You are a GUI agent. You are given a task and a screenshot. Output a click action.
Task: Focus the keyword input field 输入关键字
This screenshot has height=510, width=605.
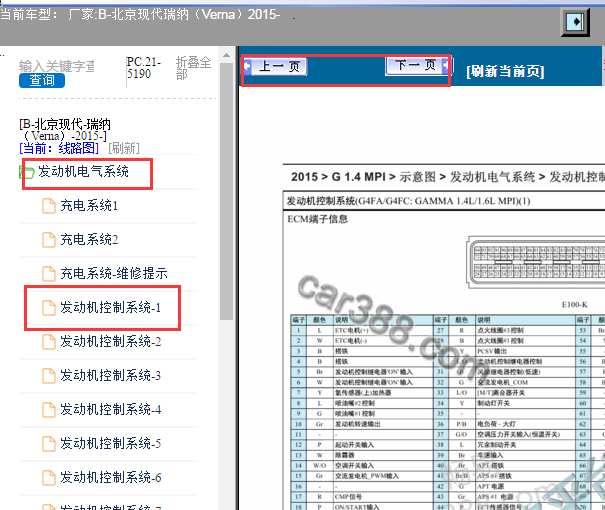pyautogui.click(x=57, y=66)
